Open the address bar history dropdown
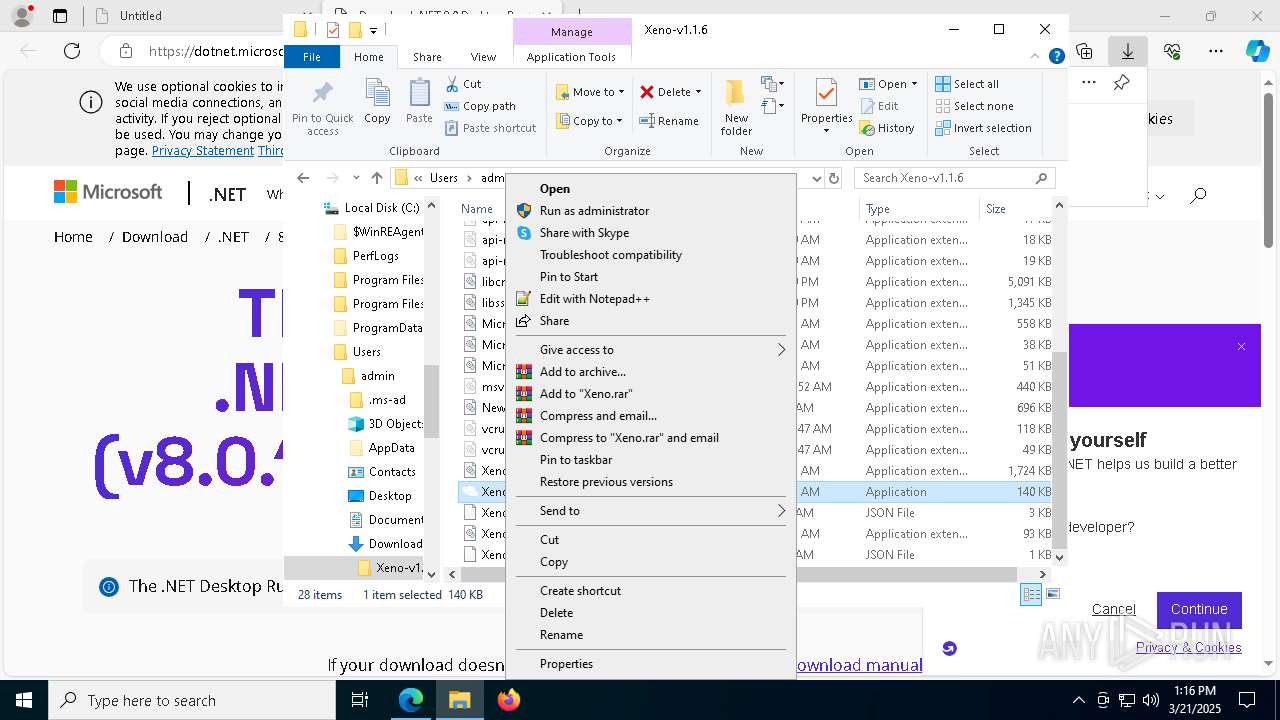This screenshot has height=720, width=1280. click(815, 178)
